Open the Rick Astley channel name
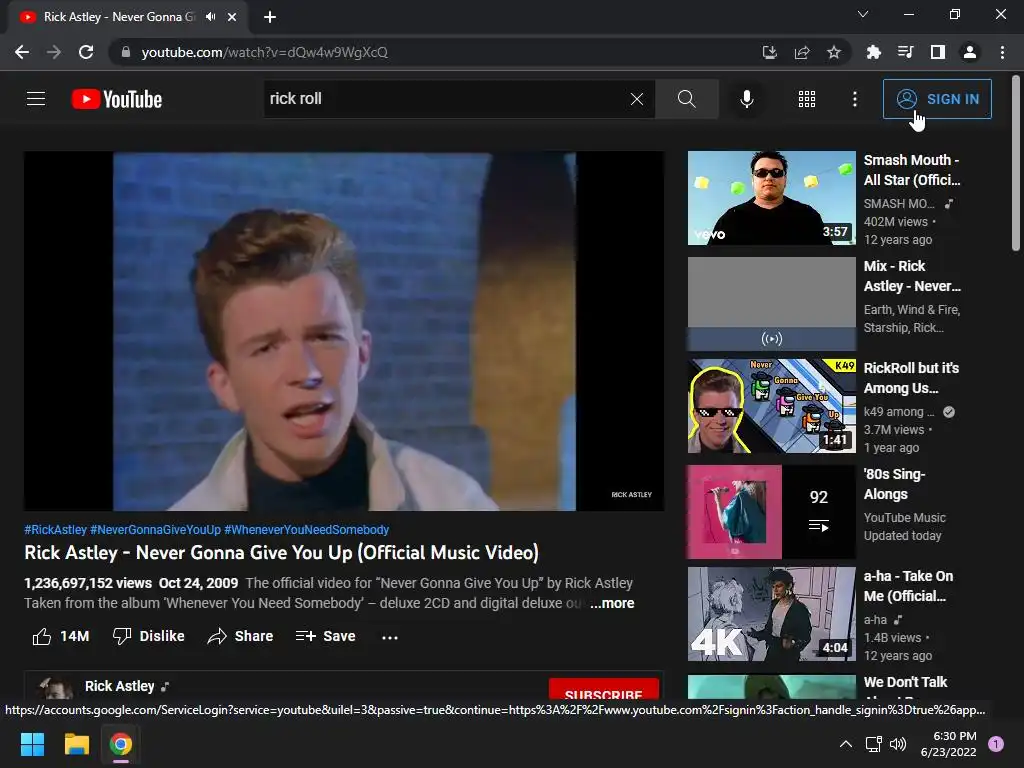This screenshot has width=1024, height=768. 120,686
